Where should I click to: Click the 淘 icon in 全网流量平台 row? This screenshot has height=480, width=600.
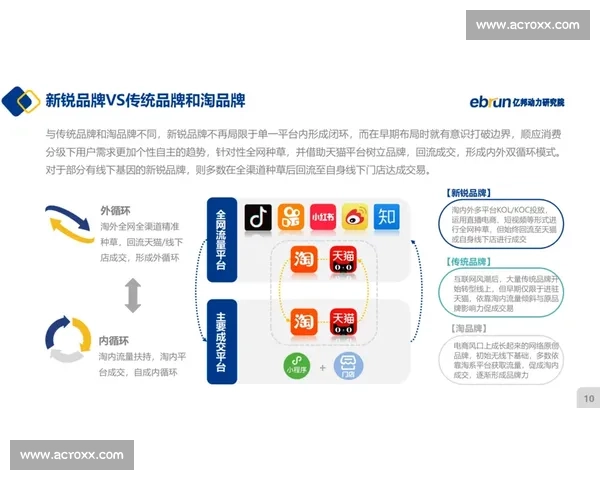[x=304, y=260]
